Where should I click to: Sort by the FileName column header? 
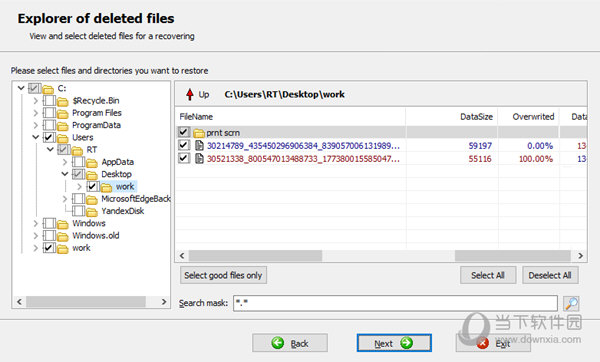290,117
